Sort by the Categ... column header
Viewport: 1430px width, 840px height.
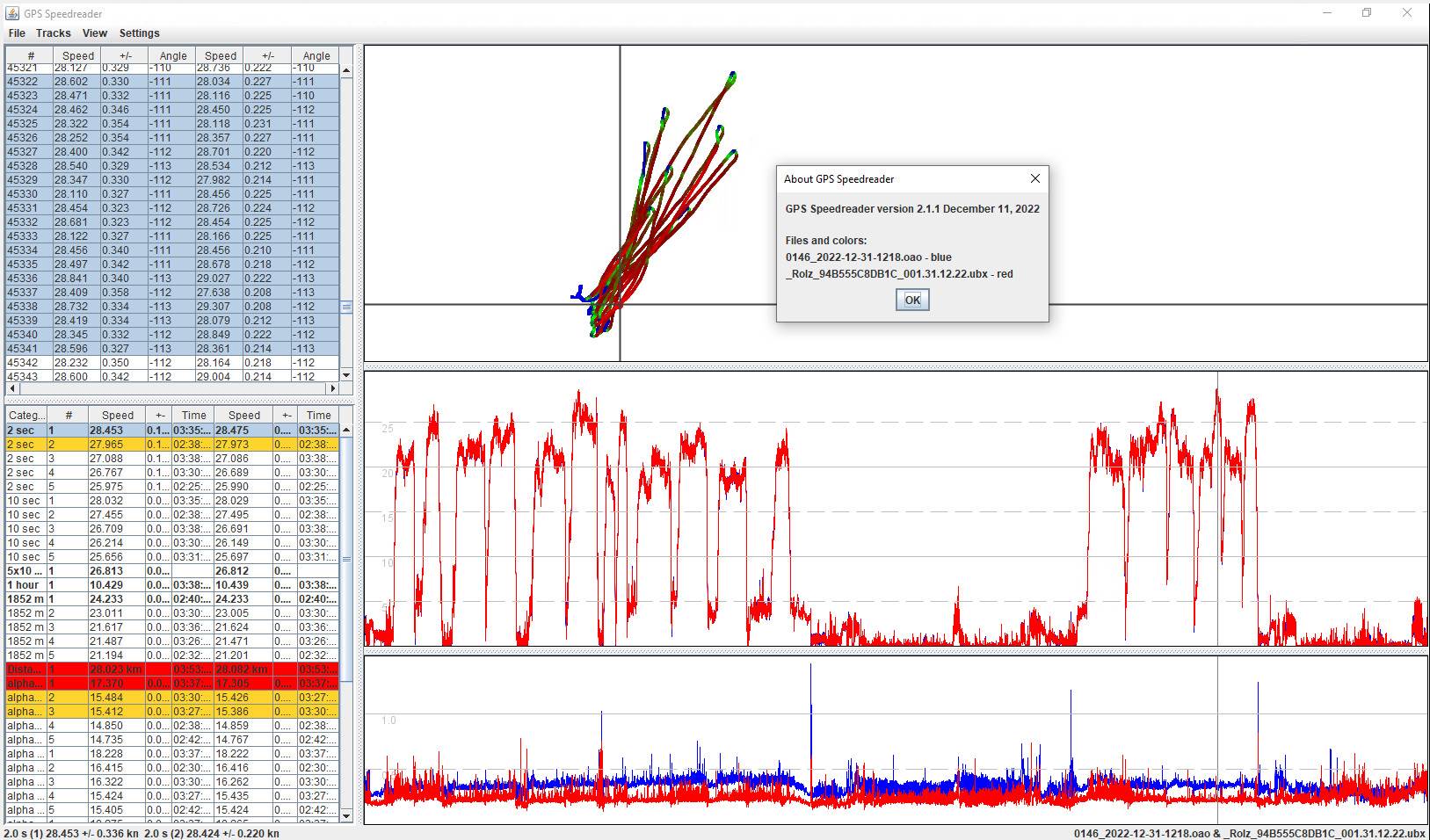pos(26,416)
